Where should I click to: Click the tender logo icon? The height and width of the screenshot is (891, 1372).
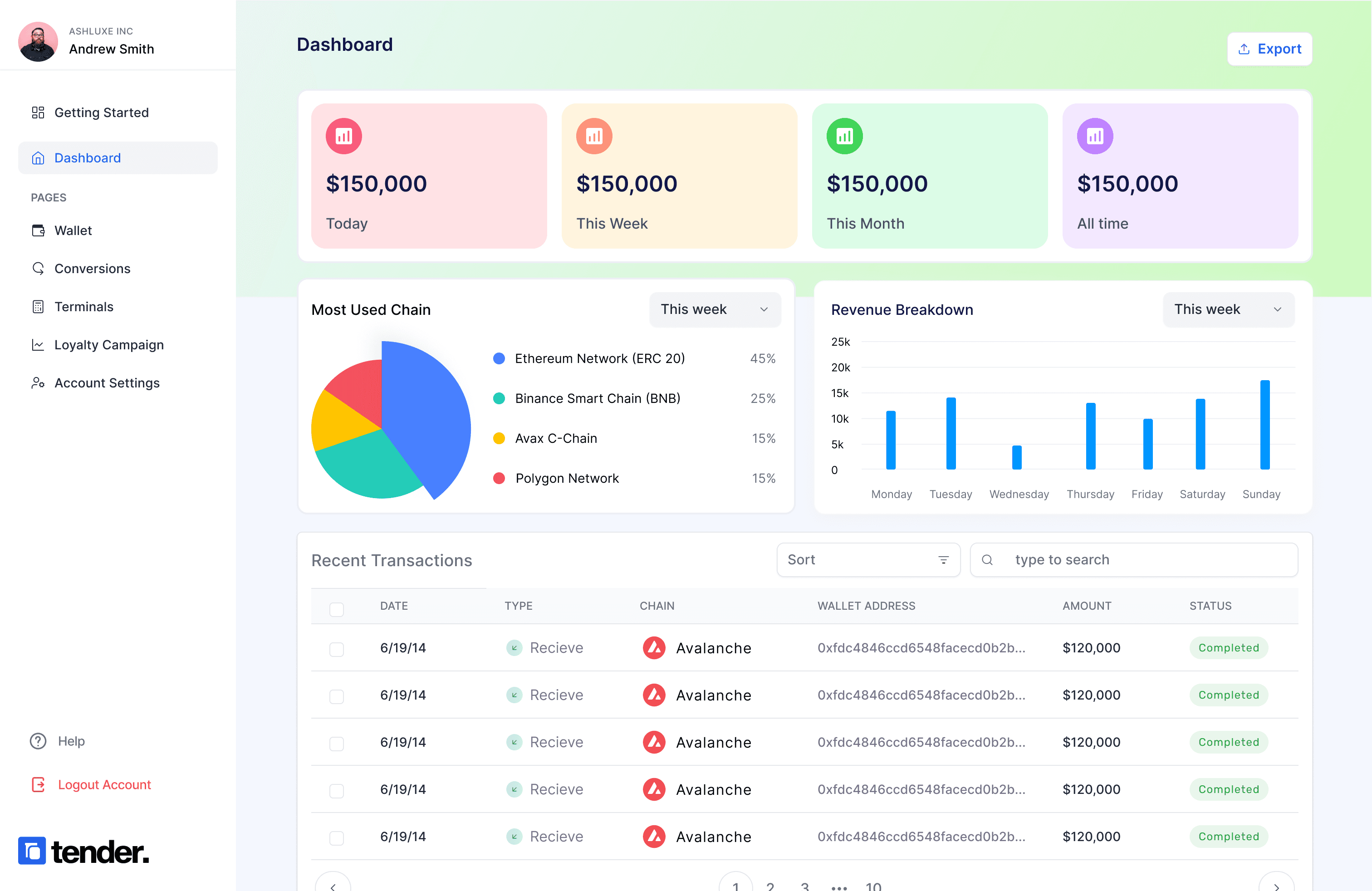[32, 851]
